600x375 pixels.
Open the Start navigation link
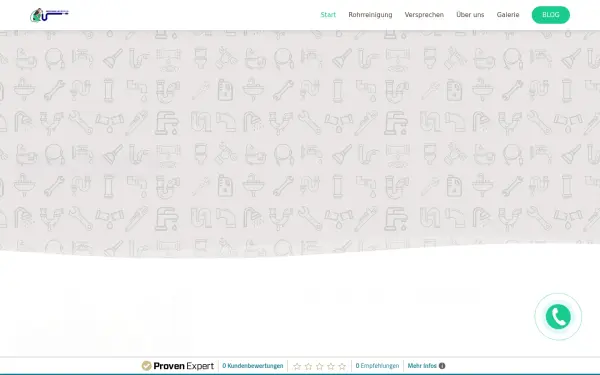[328, 15]
